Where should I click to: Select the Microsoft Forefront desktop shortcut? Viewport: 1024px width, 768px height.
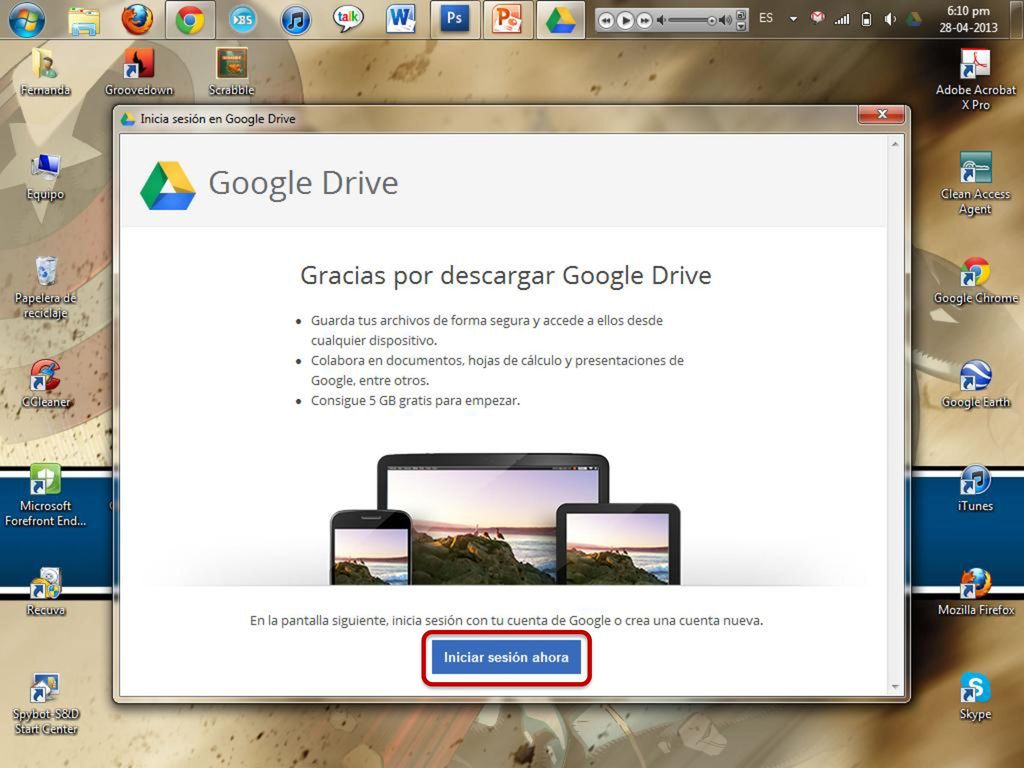pos(45,495)
